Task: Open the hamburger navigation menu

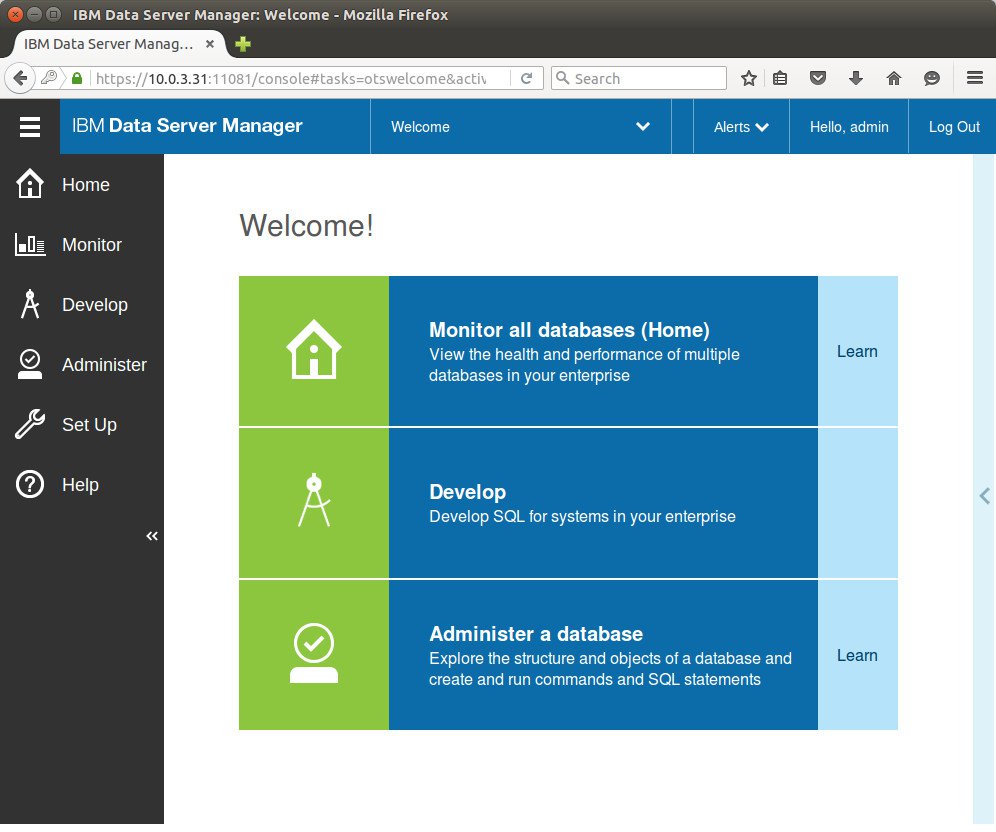Action: 30,126
